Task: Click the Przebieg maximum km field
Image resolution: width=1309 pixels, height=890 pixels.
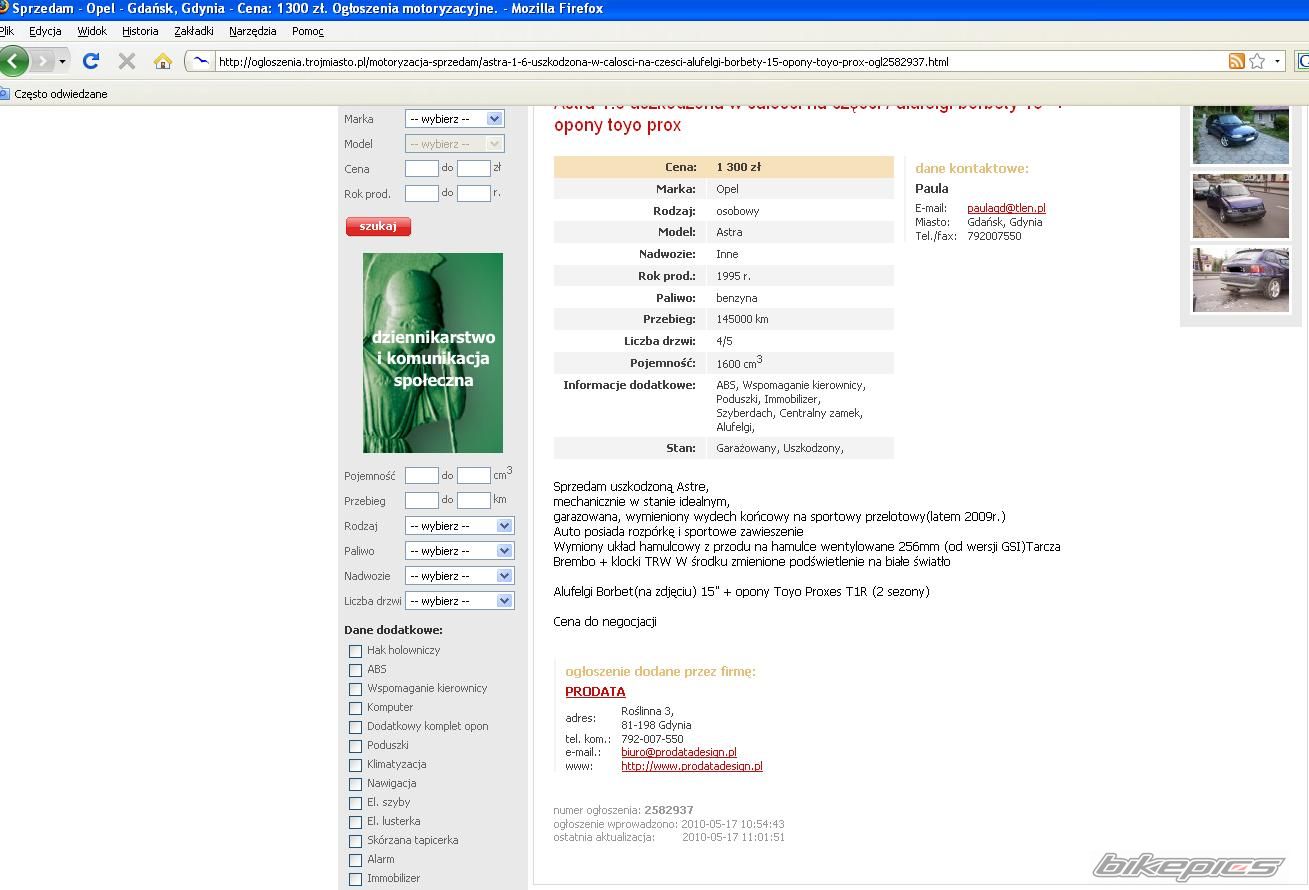Action: click(474, 500)
